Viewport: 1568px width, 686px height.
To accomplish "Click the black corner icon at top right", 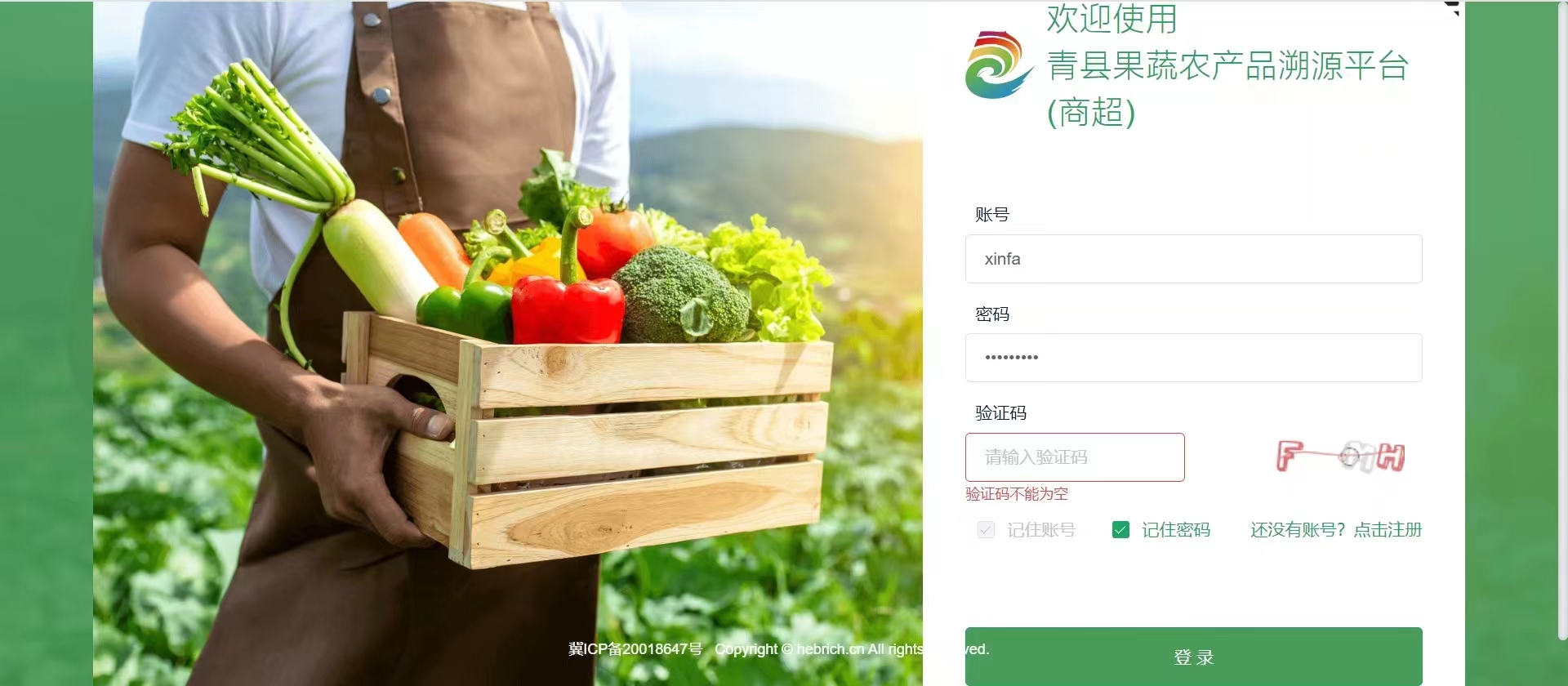I will coord(1452,7).
